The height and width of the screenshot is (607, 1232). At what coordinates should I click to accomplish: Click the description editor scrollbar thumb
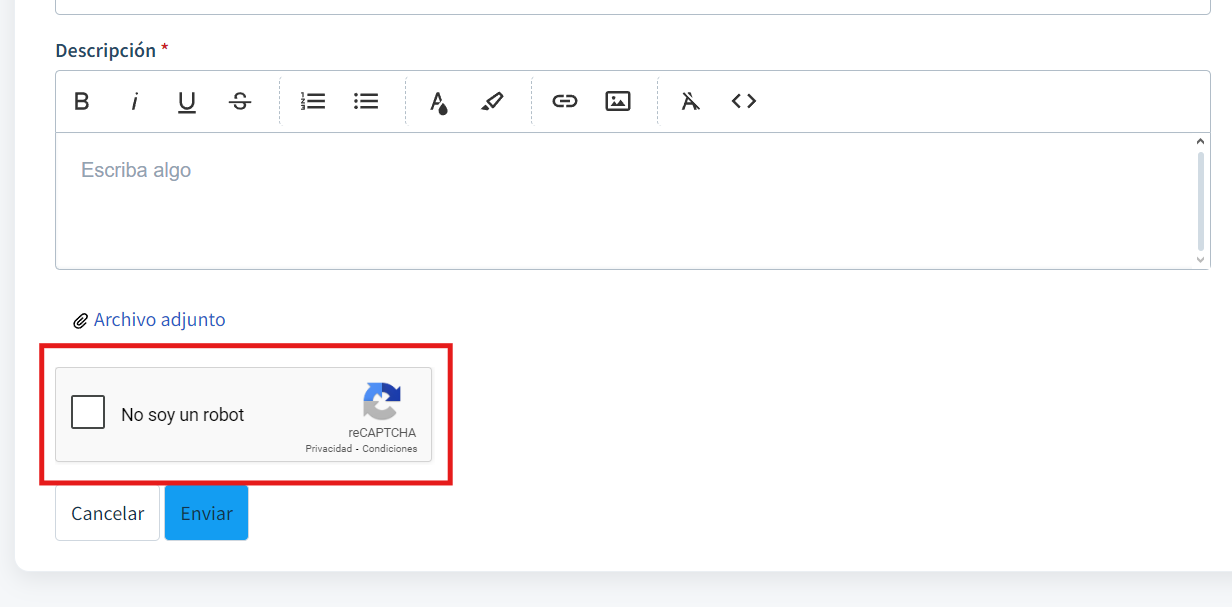pyautogui.click(x=1201, y=201)
